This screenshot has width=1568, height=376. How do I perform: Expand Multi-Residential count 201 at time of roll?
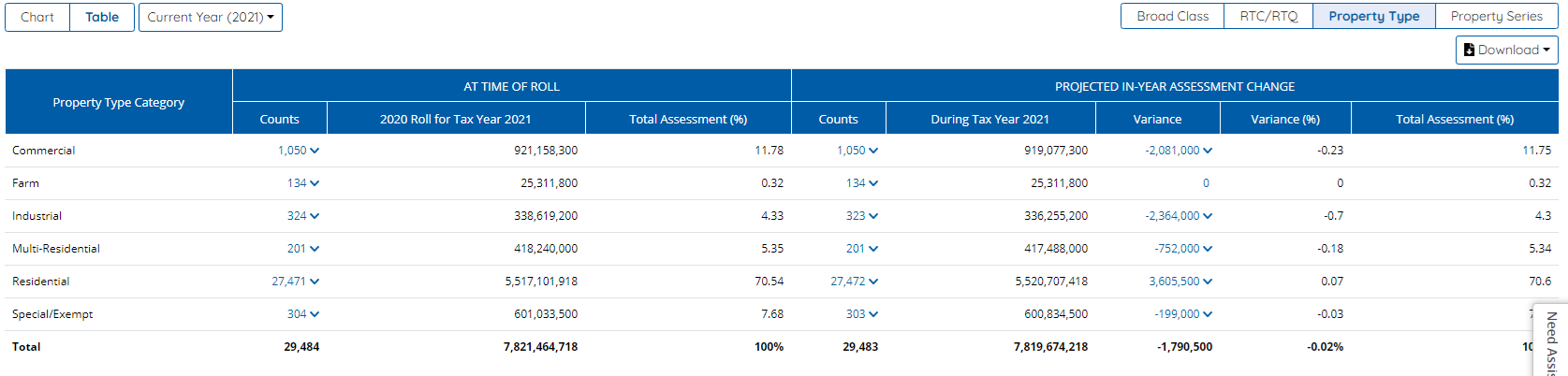(x=303, y=249)
